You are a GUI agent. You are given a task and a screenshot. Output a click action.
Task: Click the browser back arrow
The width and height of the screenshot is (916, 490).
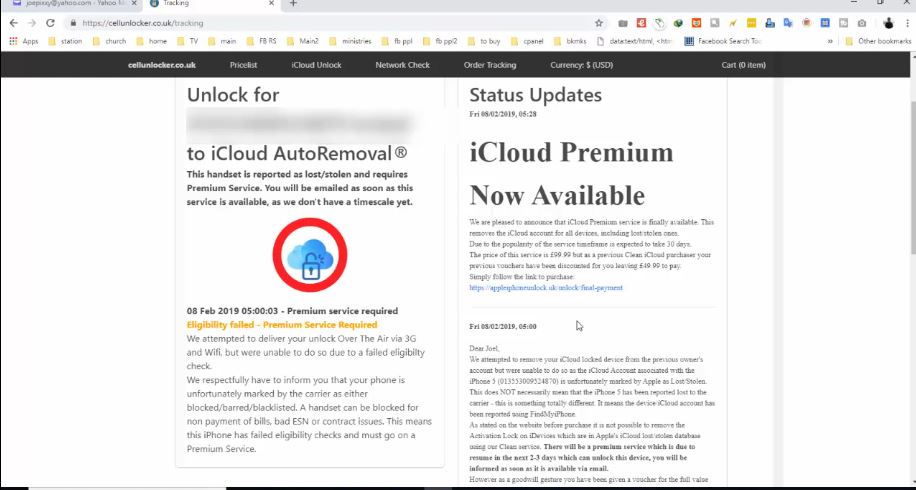coord(13,23)
